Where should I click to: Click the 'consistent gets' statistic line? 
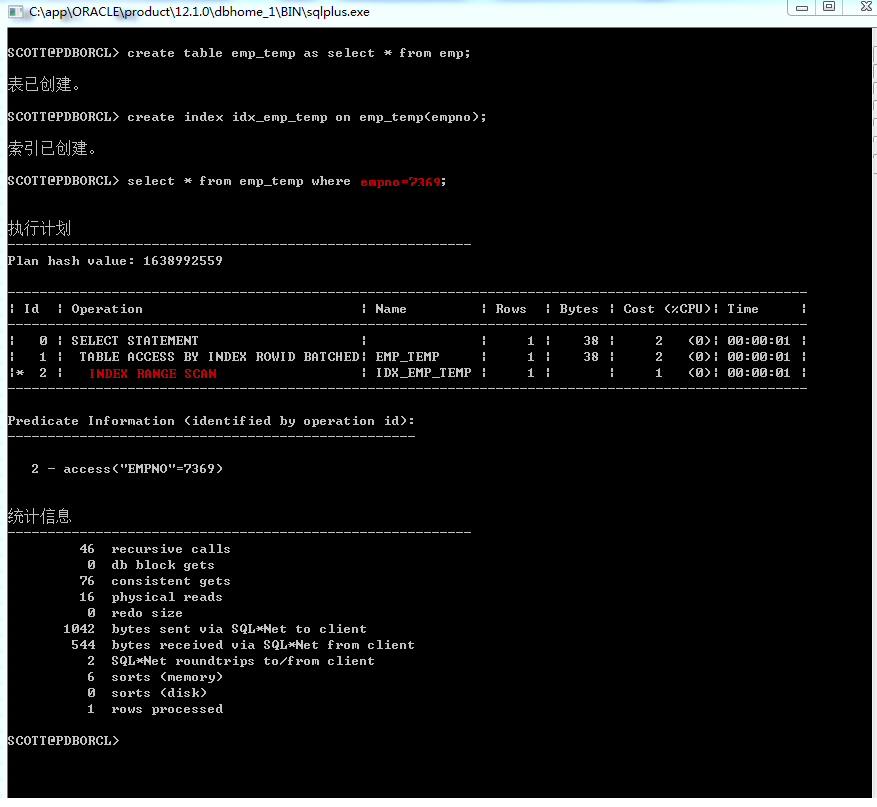(x=155, y=581)
